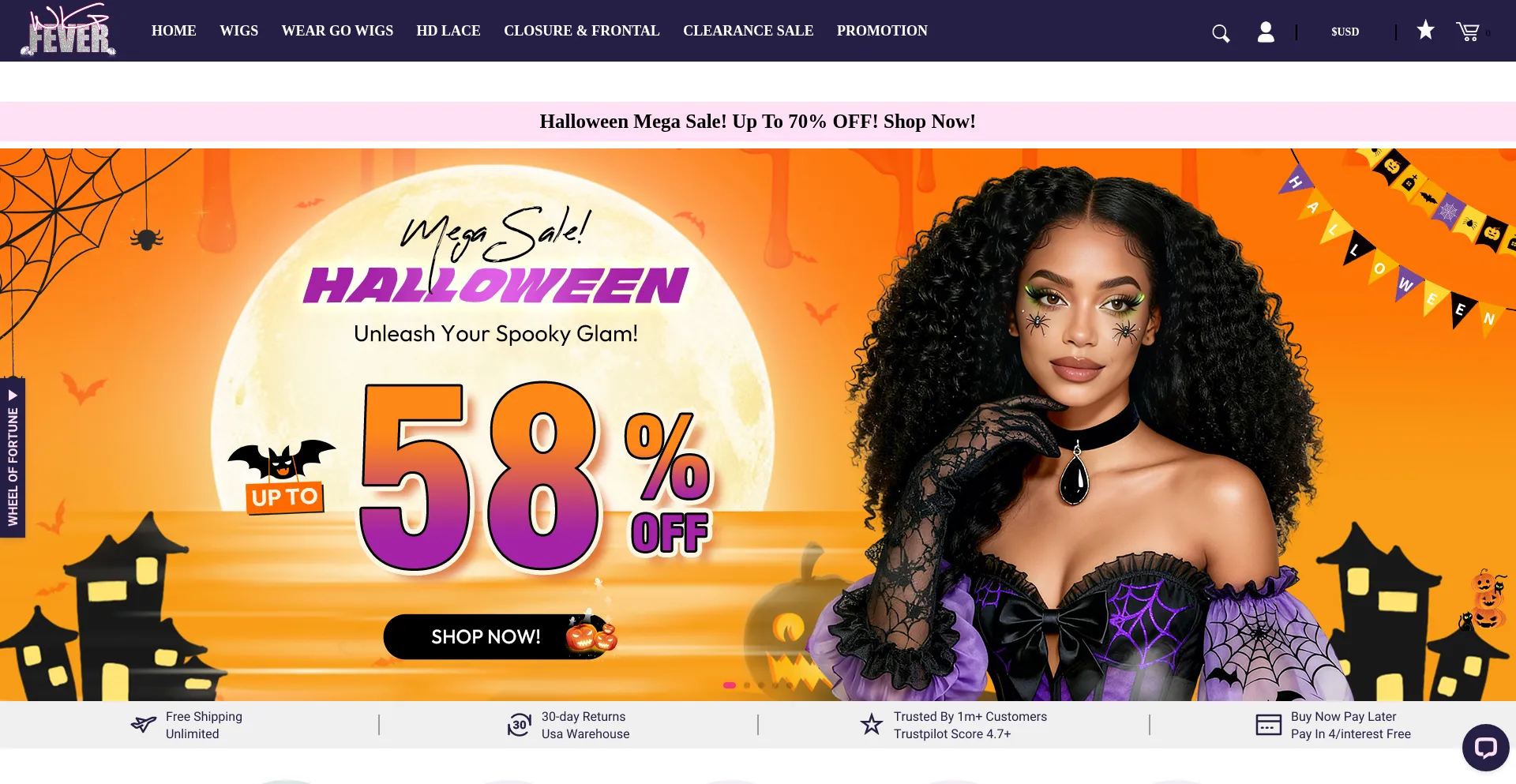Open the search magnifier icon

[x=1221, y=33]
